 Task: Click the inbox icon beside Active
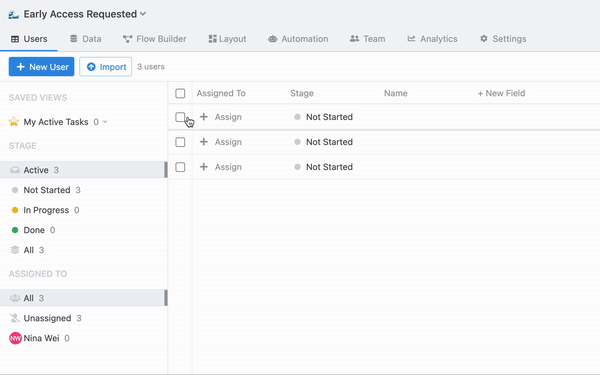click(x=15, y=170)
